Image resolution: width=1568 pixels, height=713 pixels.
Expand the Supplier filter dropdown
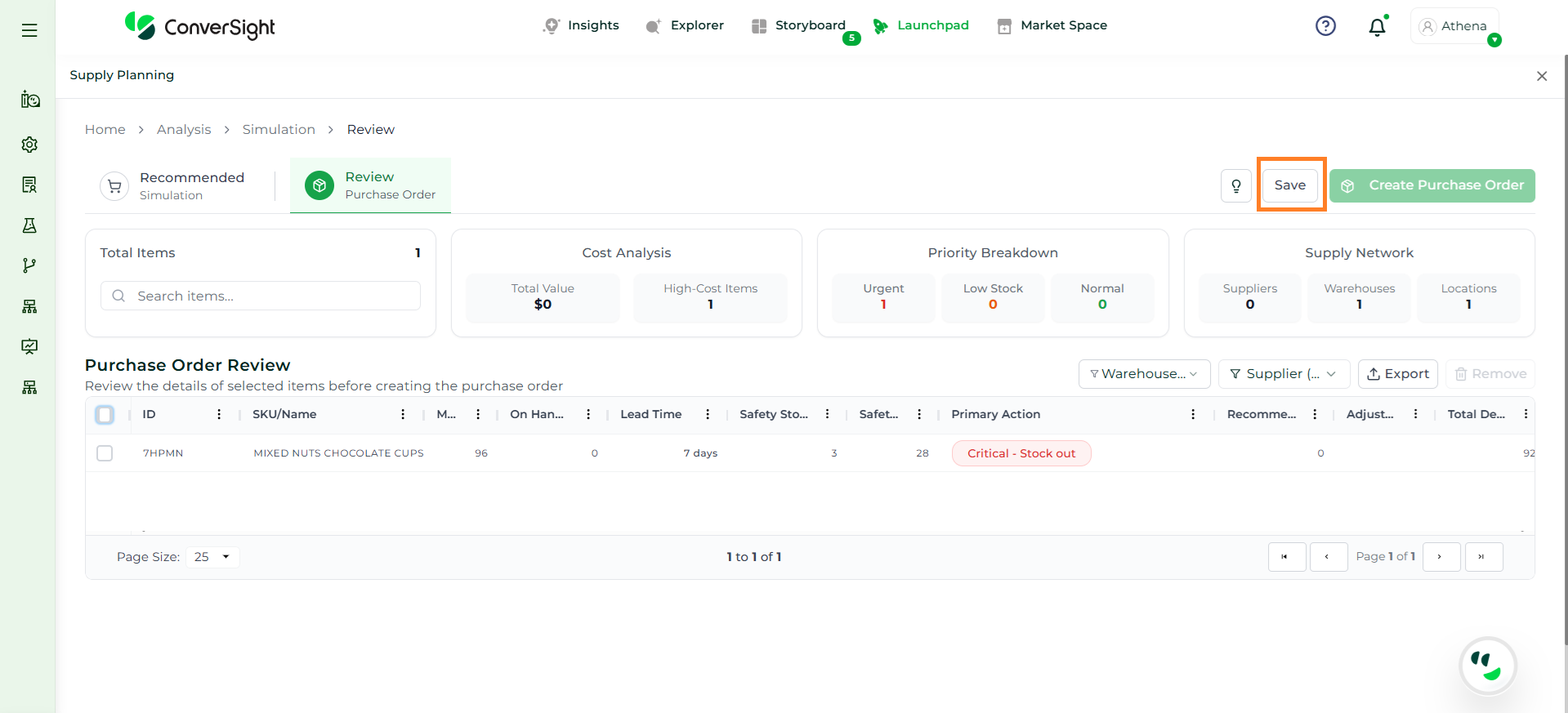tap(1283, 374)
